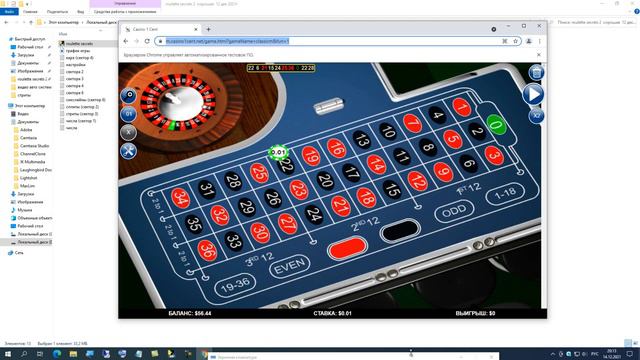The image size is (640, 360).
Task: Open the Файл tab in Explorer
Action: point(9,12)
